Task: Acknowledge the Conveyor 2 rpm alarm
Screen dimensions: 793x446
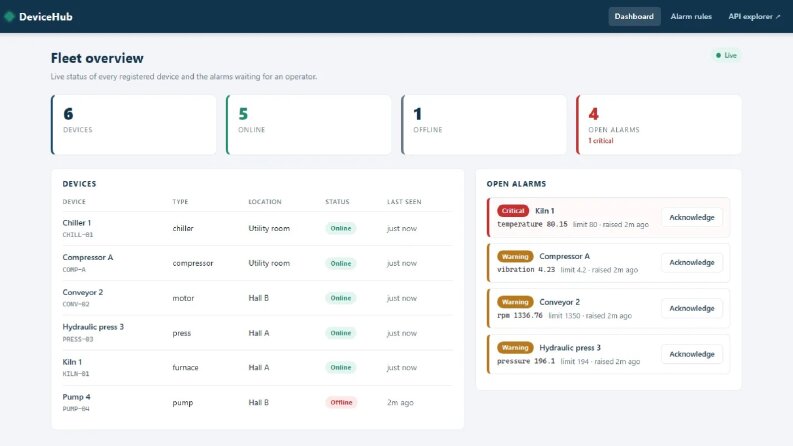Action: pyautogui.click(x=691, y=308)
